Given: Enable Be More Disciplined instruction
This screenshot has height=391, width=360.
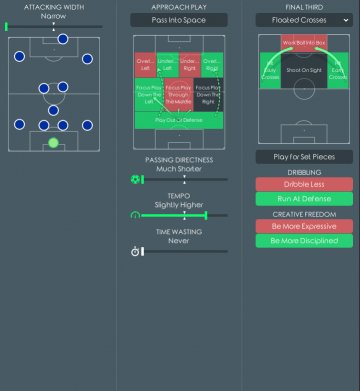Looking at the screenshot, I should pos(304,241).
